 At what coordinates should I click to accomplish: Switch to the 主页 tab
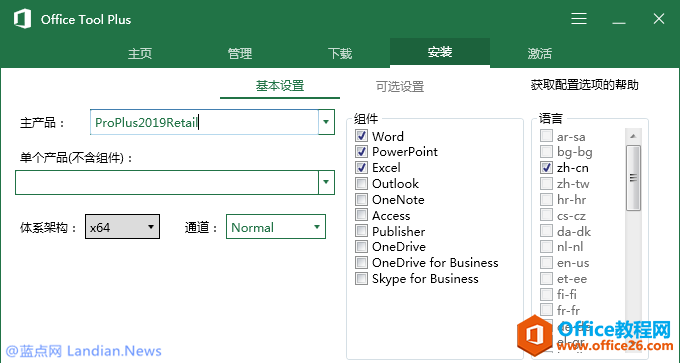(x=140, y=53)
